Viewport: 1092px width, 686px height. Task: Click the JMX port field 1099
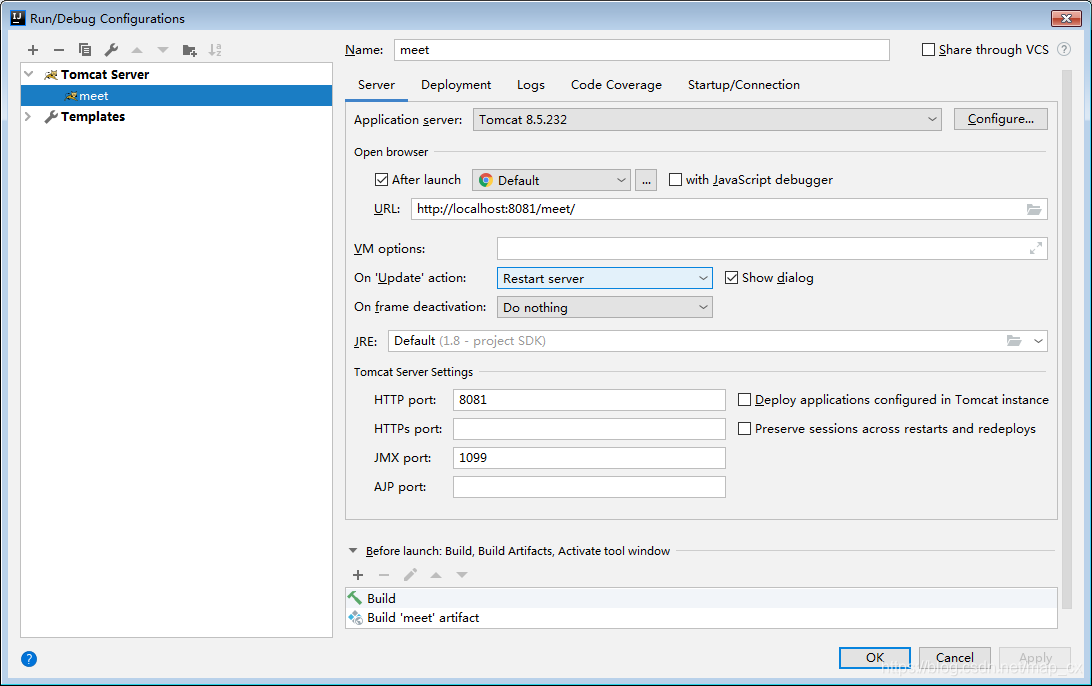[x=589, y=458]
